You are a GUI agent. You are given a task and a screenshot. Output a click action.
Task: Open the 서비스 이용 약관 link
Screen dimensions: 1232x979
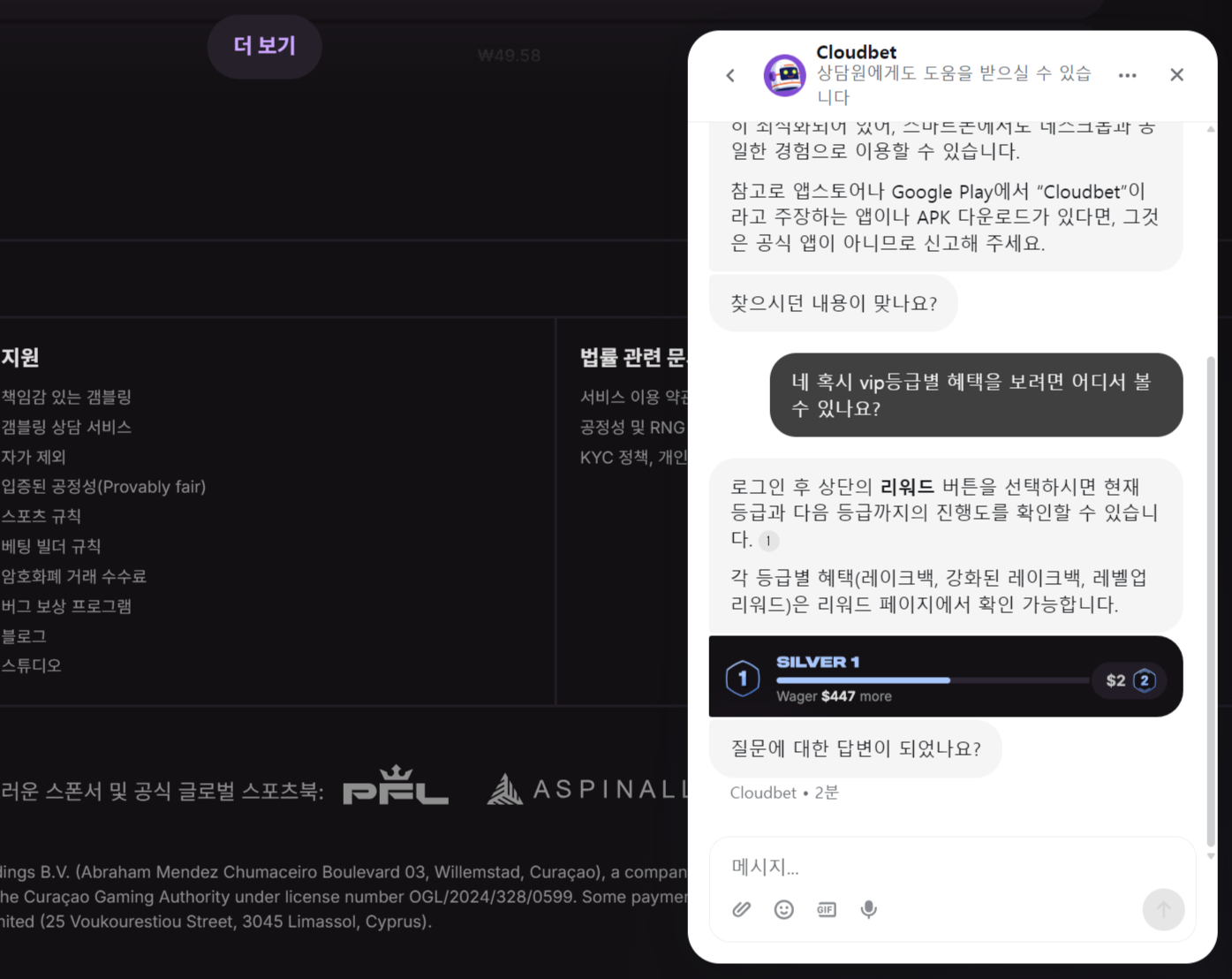pyautogui.click(x=633, y=397)
